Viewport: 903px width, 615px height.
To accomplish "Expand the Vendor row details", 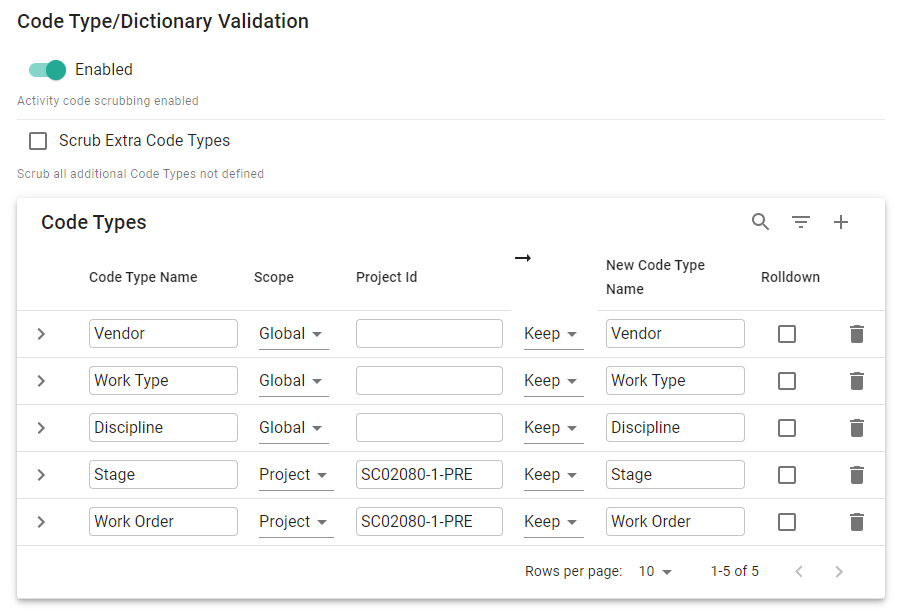I will click(x=41, y=334).
